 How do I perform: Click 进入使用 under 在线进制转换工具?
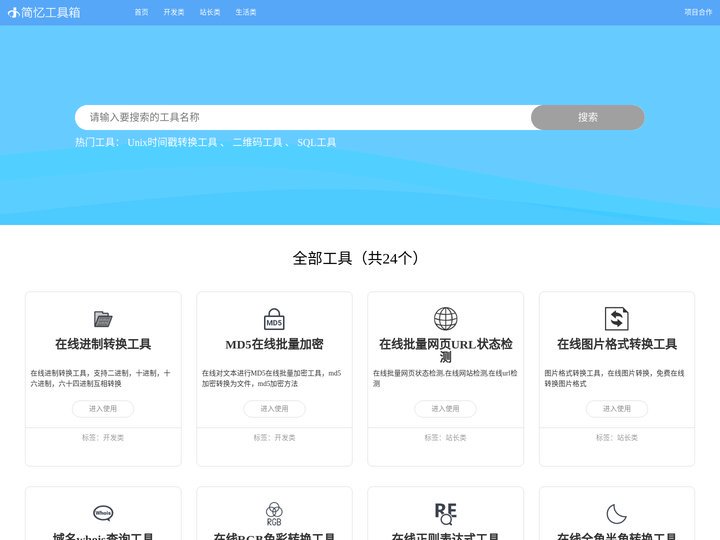(103, 409)
